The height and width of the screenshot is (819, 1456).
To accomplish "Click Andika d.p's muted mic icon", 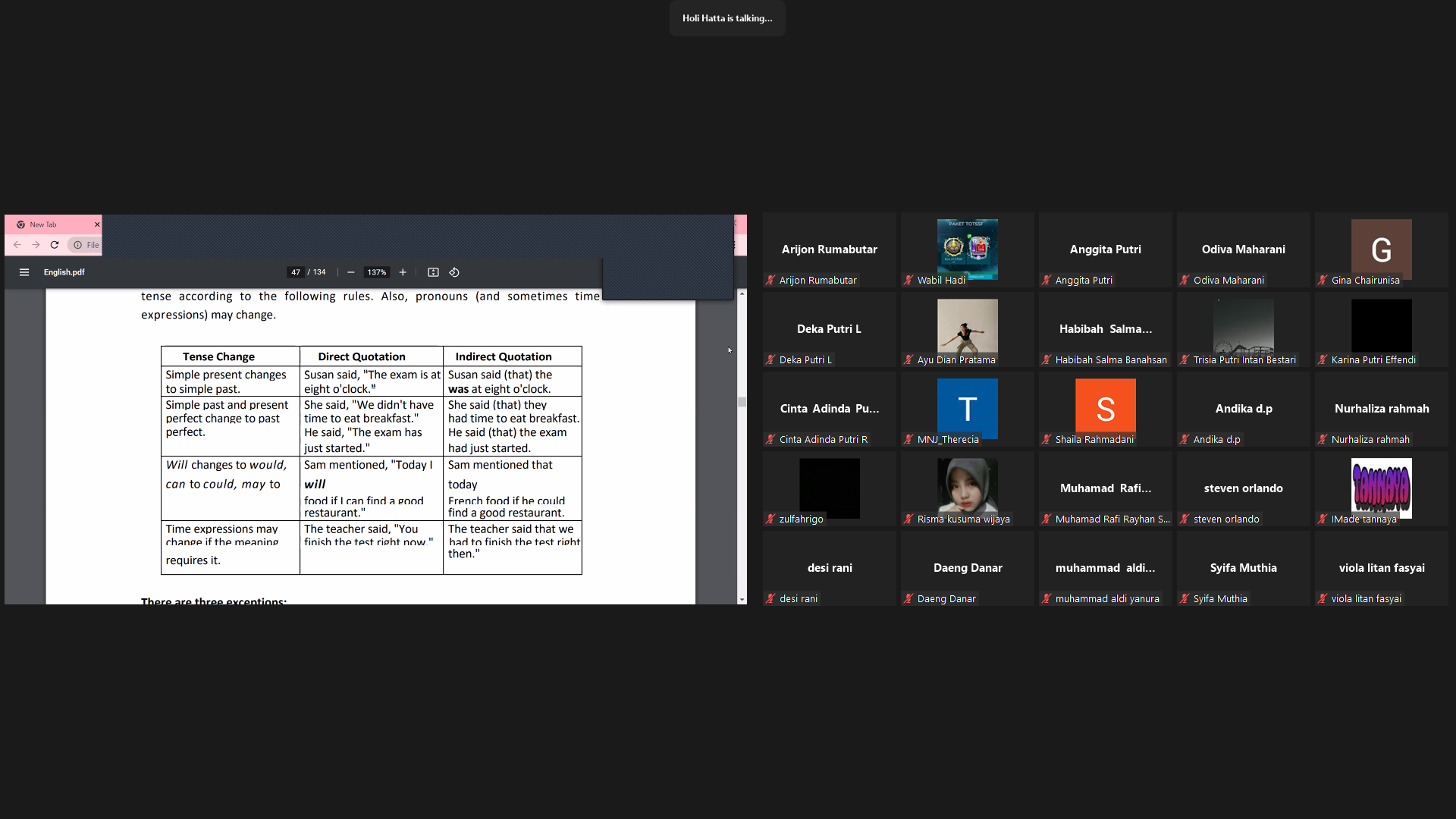I will click(1185, 439).
